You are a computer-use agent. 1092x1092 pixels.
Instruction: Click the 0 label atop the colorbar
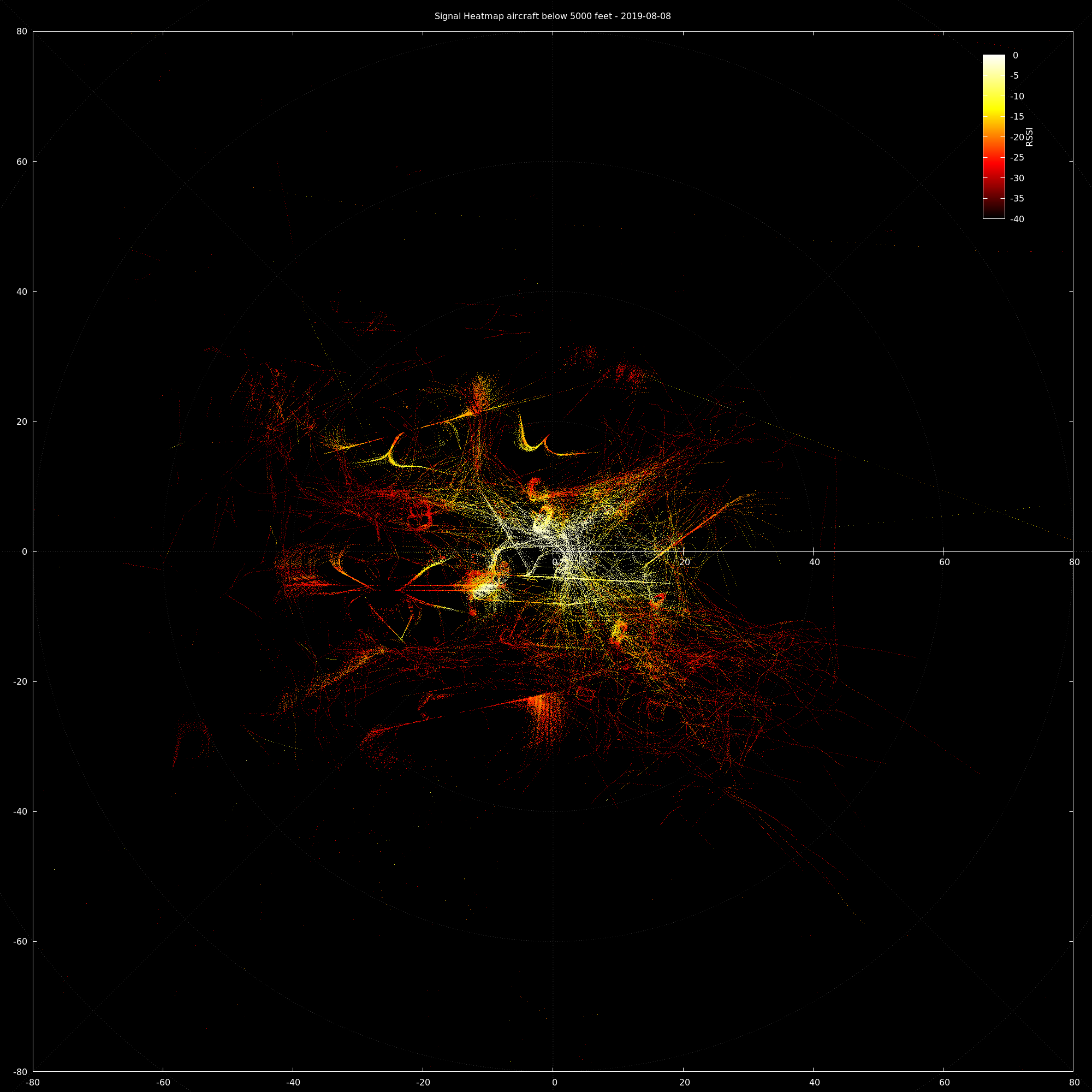click(x=1015, y=55)
